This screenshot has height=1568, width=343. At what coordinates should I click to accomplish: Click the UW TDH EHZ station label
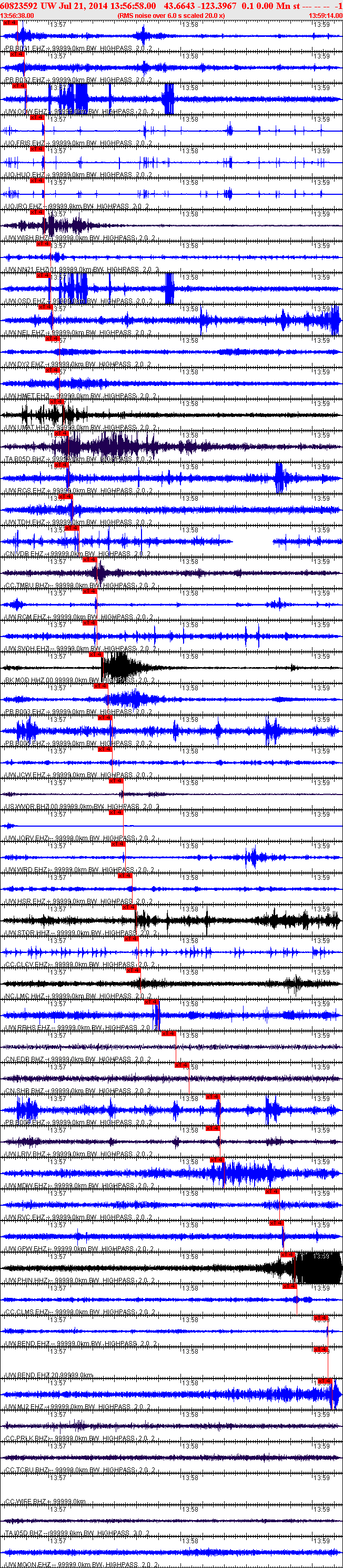pos(78,522)
